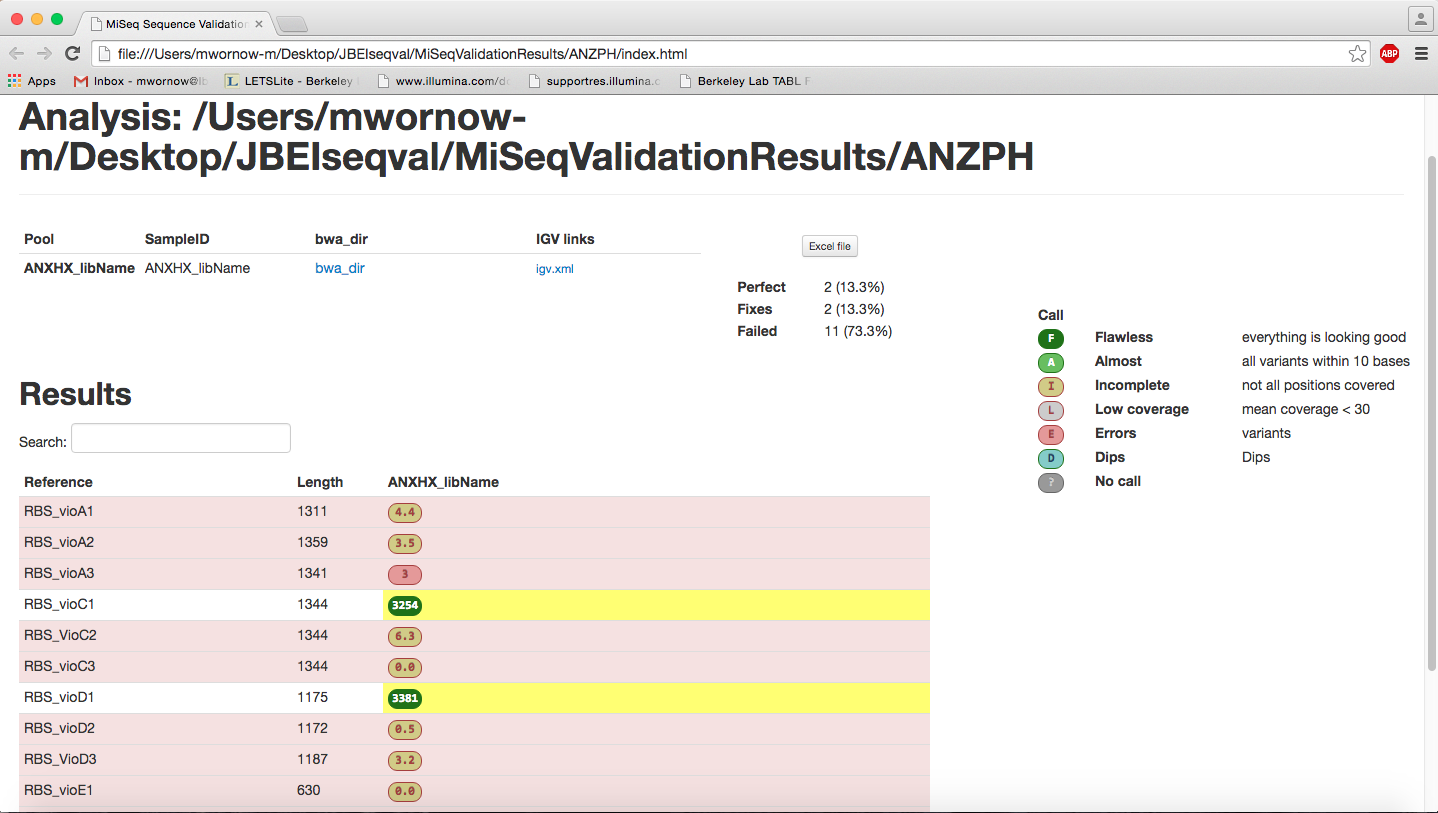Open the LETSLite Berkeley bookmark
Screen dimensions: 1438x813
pos(292,81)
